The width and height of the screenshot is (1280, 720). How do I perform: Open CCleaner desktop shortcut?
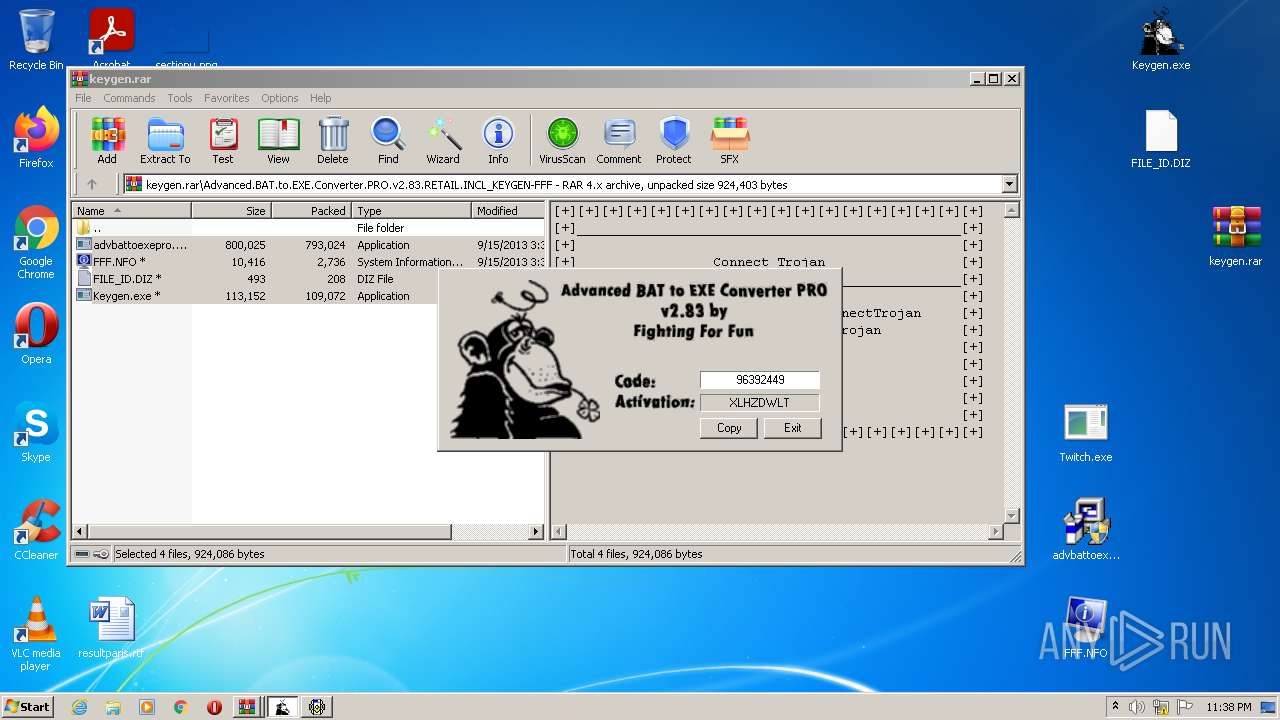coord(36,530)
